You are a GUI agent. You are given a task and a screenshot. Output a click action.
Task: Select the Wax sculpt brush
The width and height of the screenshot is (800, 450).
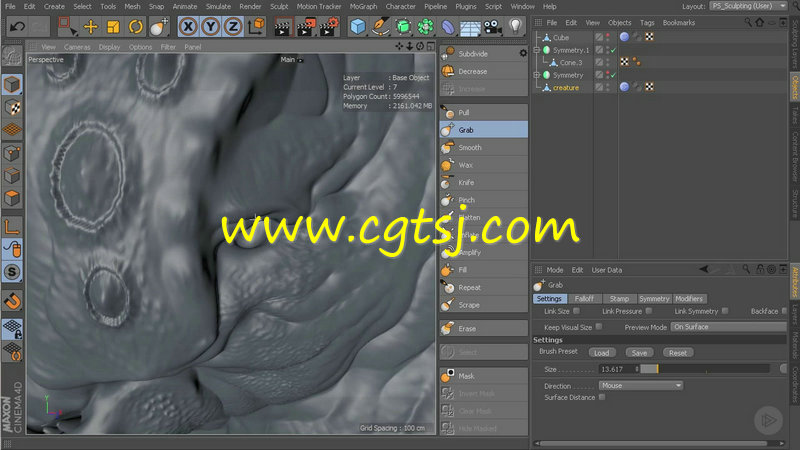click(484, 165)
